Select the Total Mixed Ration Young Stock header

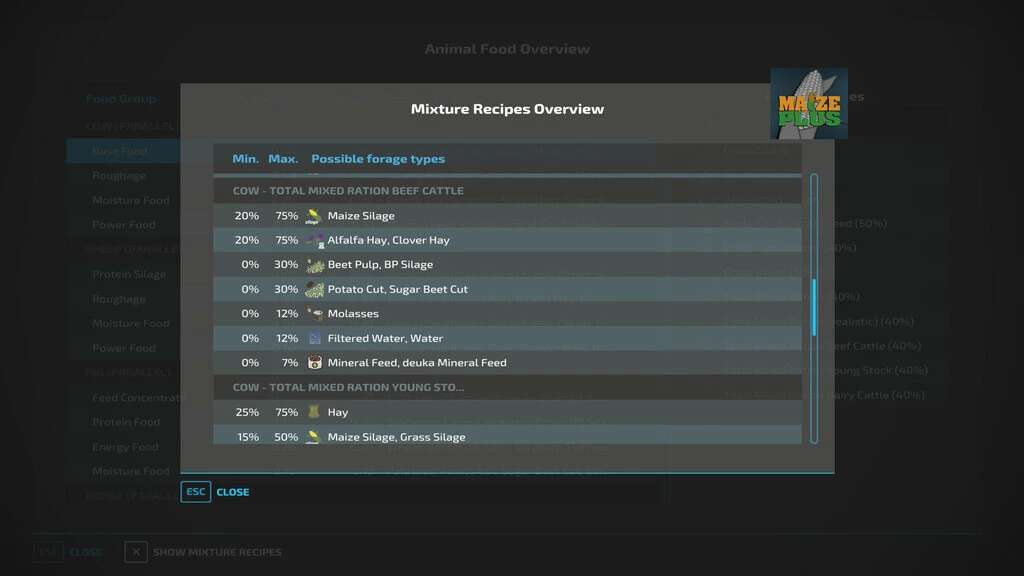click(x=348, y=387)
